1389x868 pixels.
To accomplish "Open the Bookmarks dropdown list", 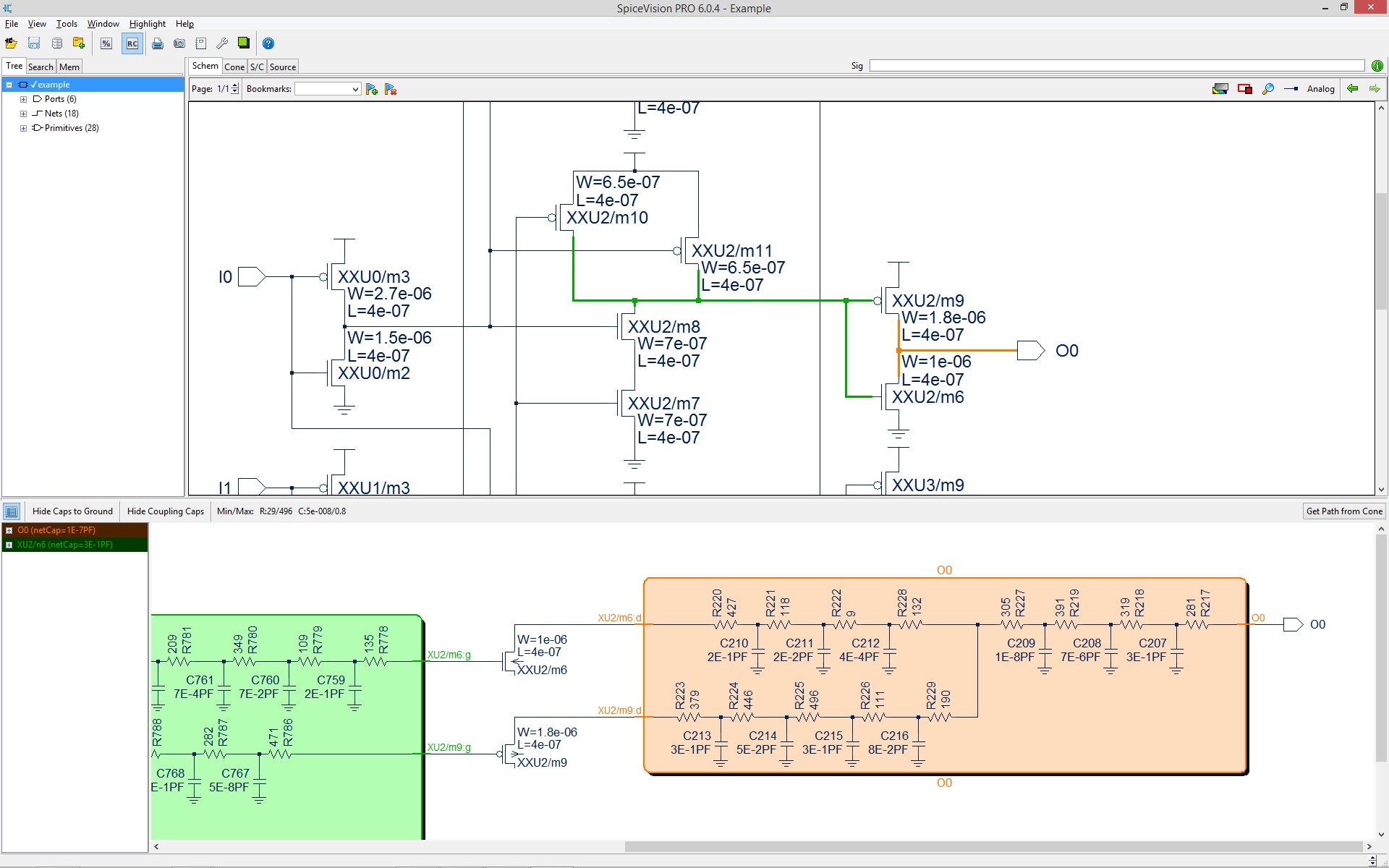I will click(x=354, y=88).
